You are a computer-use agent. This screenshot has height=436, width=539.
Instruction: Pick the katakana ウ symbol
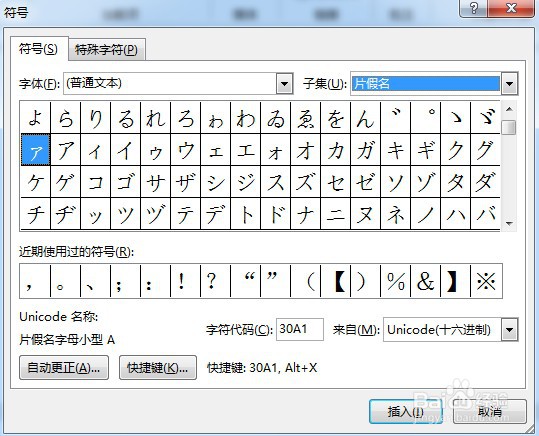click(186, 150)
